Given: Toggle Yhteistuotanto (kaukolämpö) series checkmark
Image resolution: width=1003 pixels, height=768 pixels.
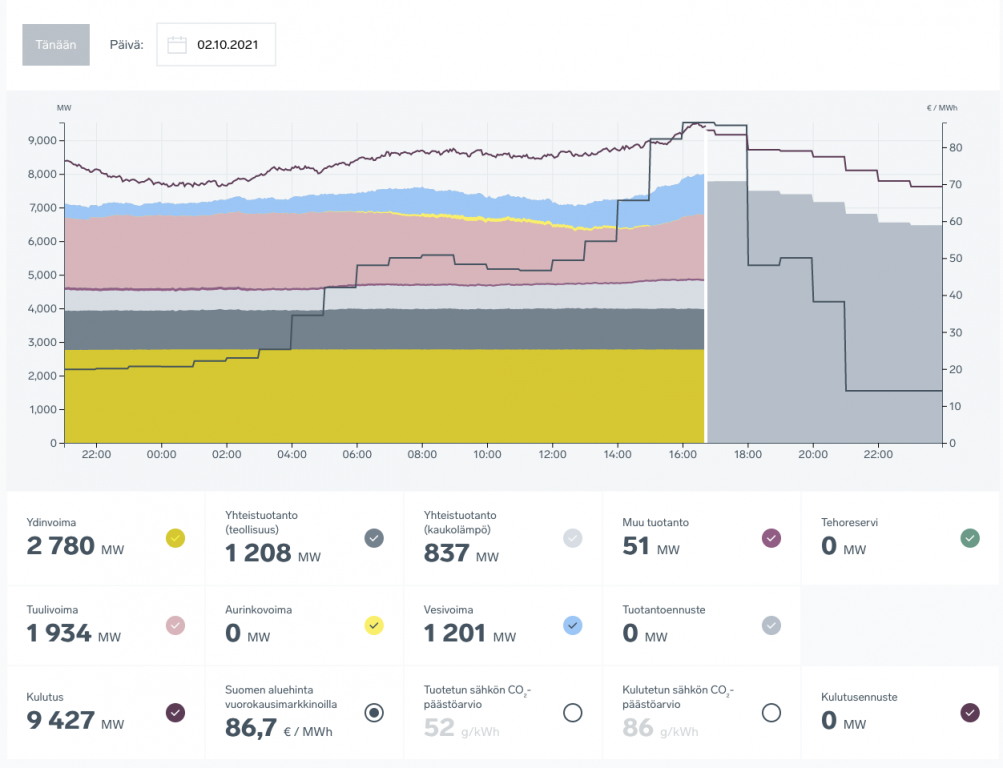Looking at the screenshot, I should tap(573, 538).
